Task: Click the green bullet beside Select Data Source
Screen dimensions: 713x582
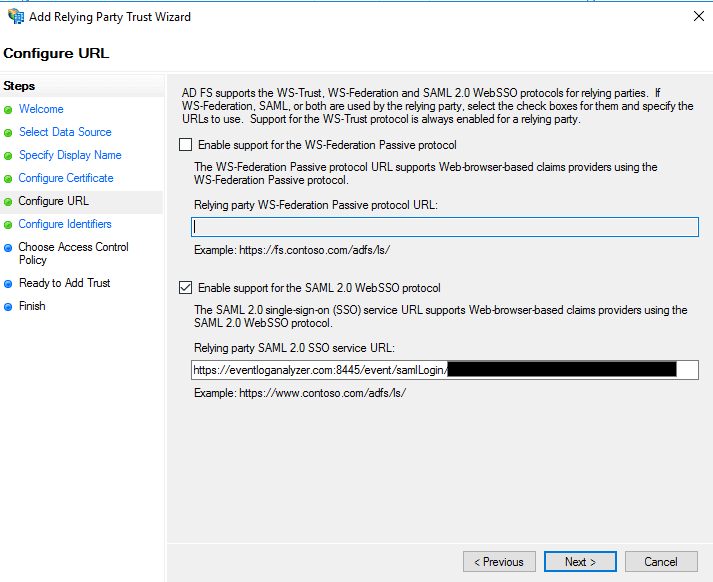Action: click(8, 133)
